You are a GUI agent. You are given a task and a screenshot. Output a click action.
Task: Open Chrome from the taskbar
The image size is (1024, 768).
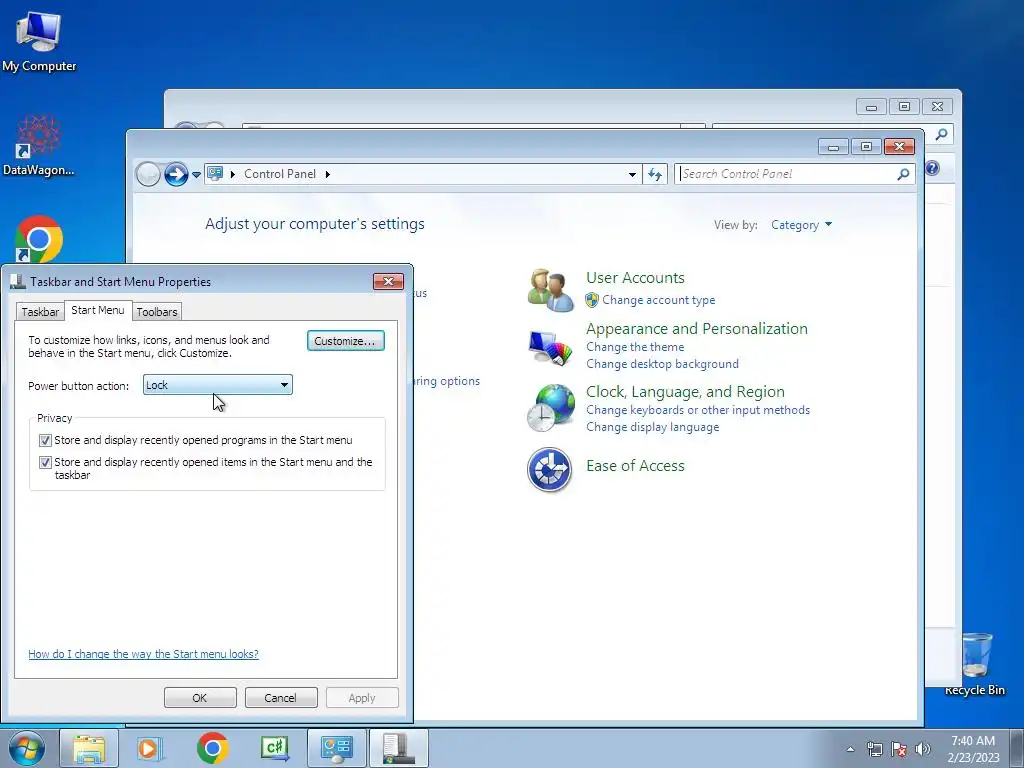(x=212, y=748)
